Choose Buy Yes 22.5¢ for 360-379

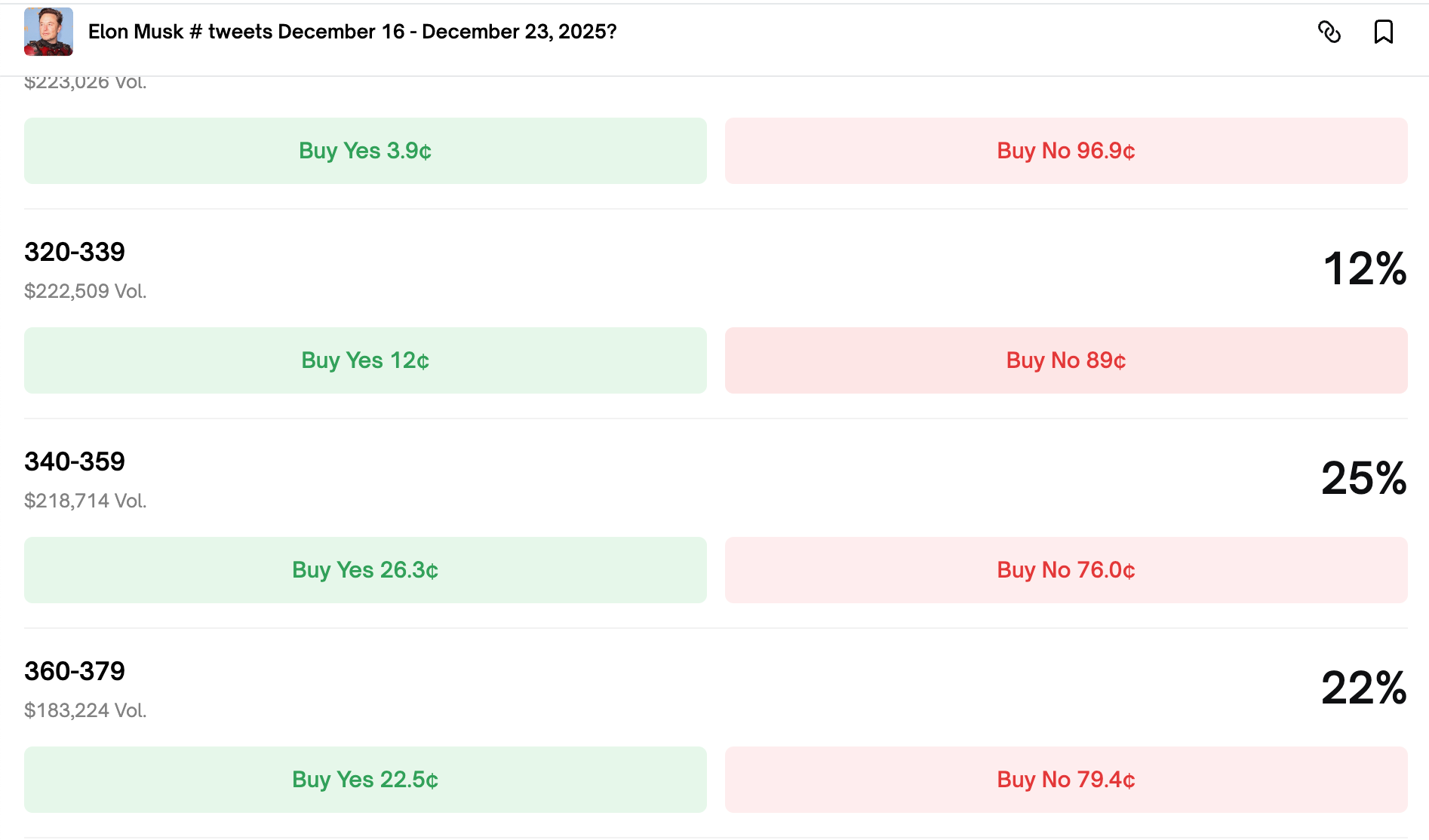click(x=365, y=780)
